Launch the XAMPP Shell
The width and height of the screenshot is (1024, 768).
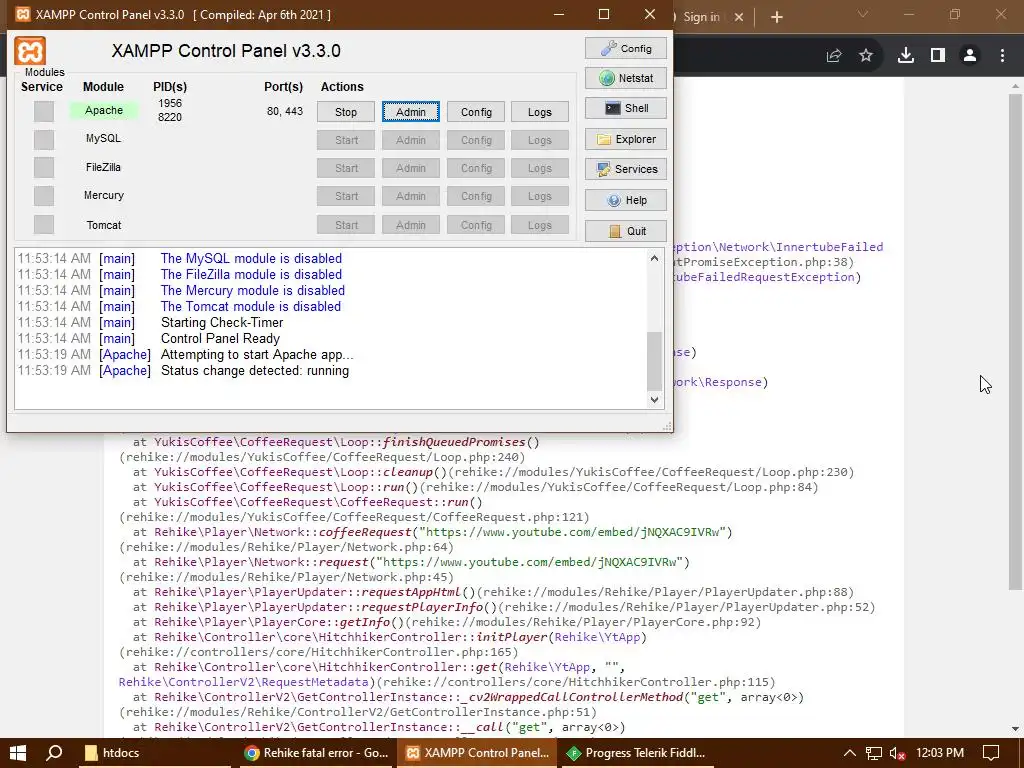tap(626, 108)
